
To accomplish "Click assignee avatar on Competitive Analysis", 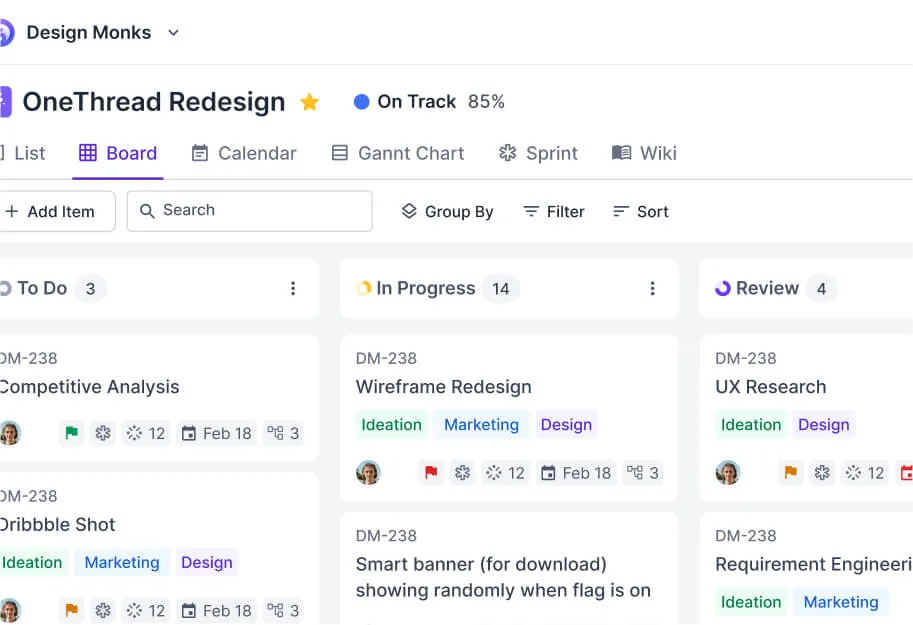I will coord(10,433).
